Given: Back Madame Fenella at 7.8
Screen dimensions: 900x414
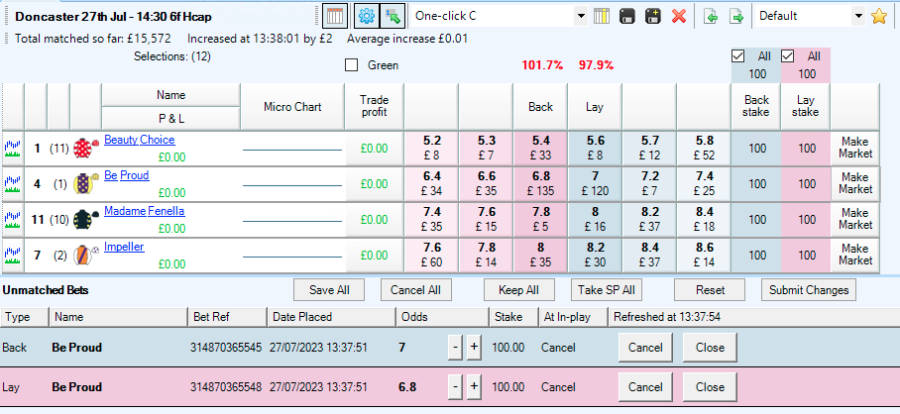Looking at the screenshot, I should pyautogui.click(x=541, y=219).
